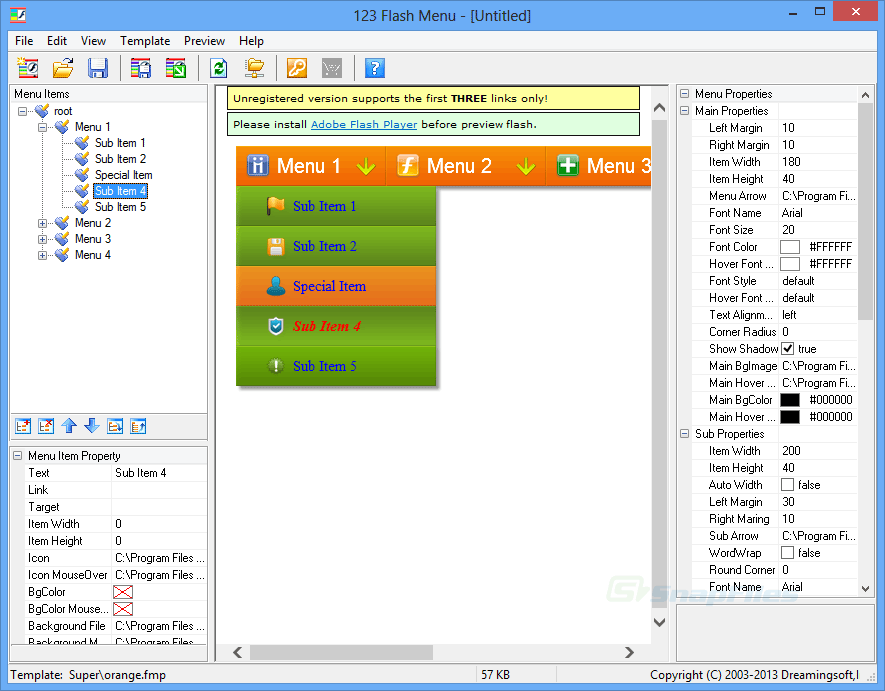Collapse the Menu Properties section
The width and height of the screenshot is (885, 691).
pos(685,94)
